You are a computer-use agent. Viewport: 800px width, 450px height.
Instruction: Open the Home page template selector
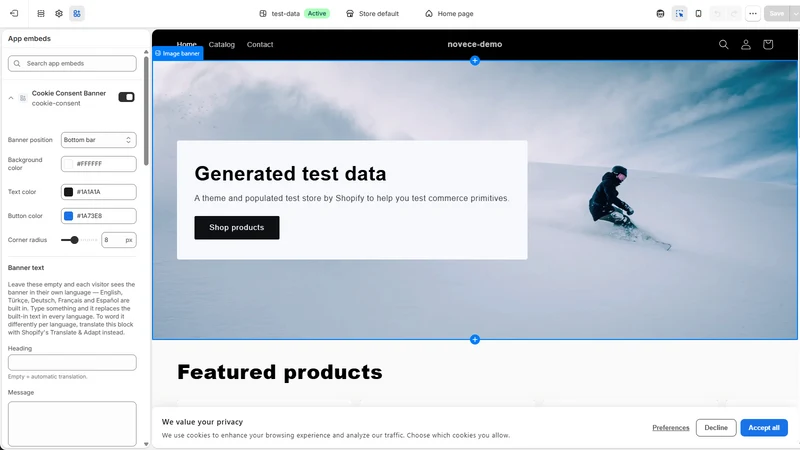449,14
